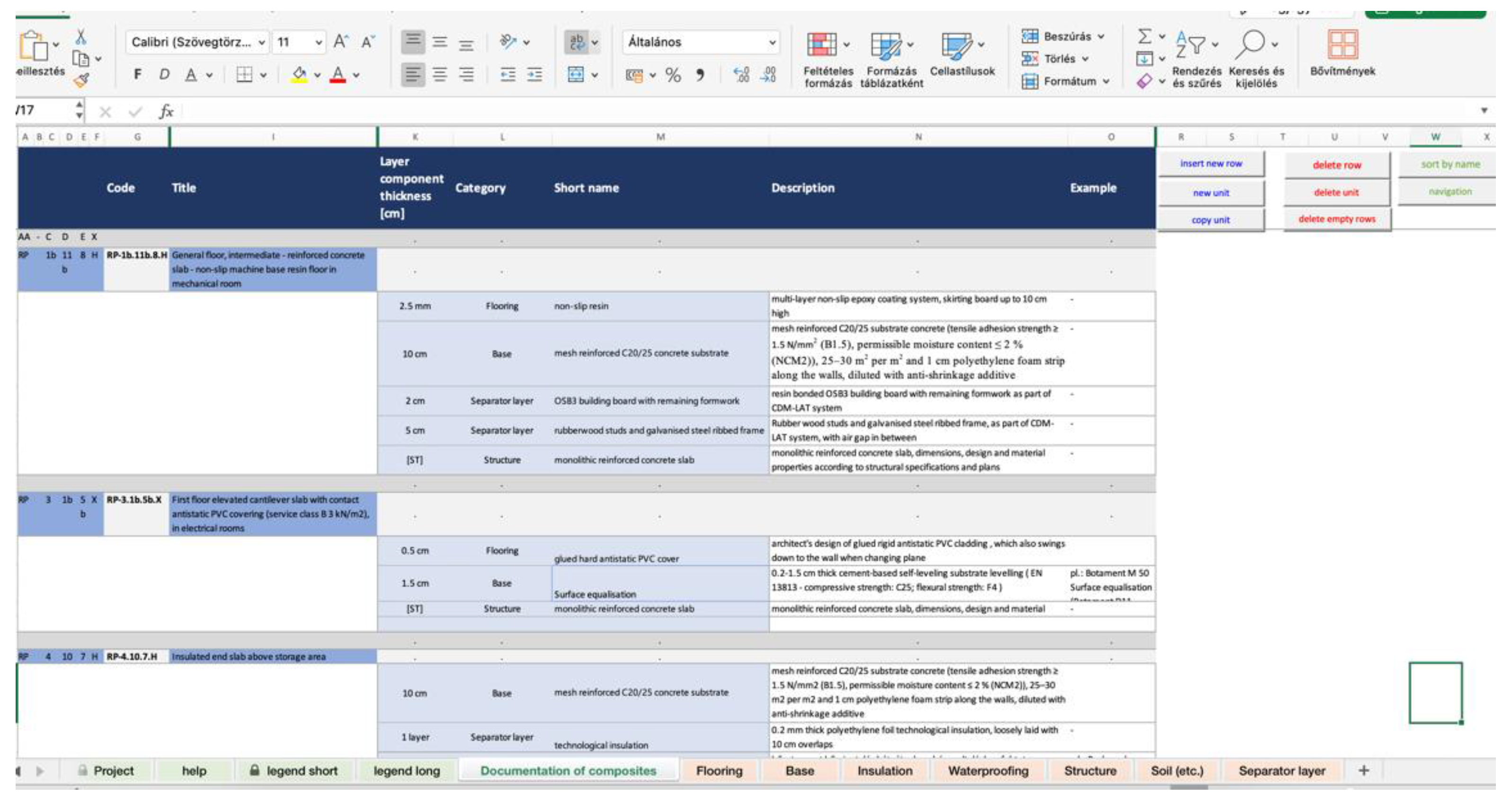
Task: Apply the yellow fill color bucket
Action: pyautogui.click(x=299, y=74)
